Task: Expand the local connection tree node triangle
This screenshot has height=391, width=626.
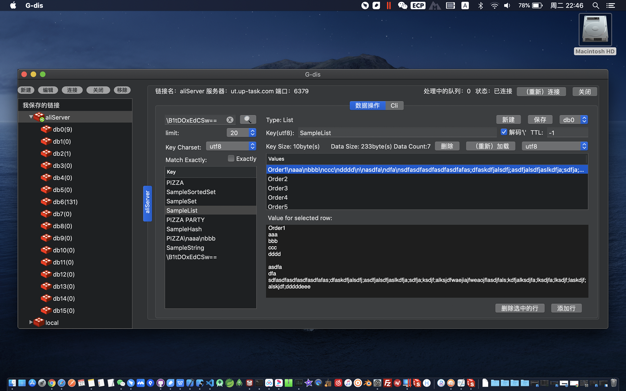Action: (31, 322)
